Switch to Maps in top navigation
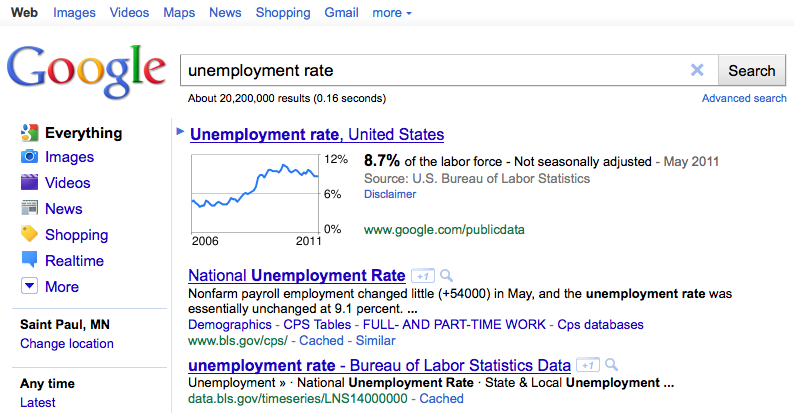Viewport: 794px width, 413px height. point(179,13)
